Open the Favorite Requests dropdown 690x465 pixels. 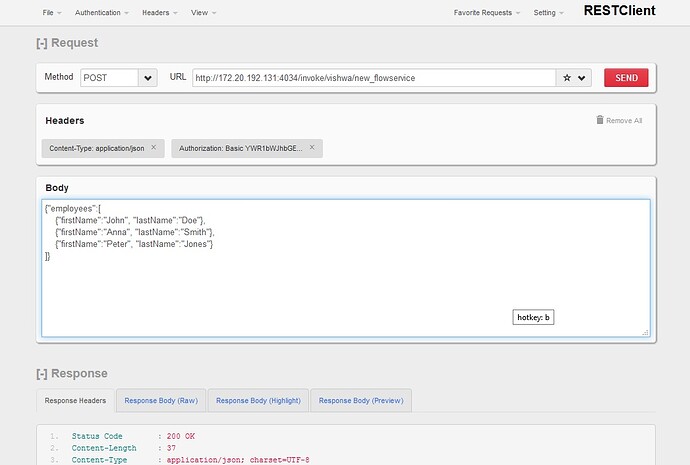487,13
